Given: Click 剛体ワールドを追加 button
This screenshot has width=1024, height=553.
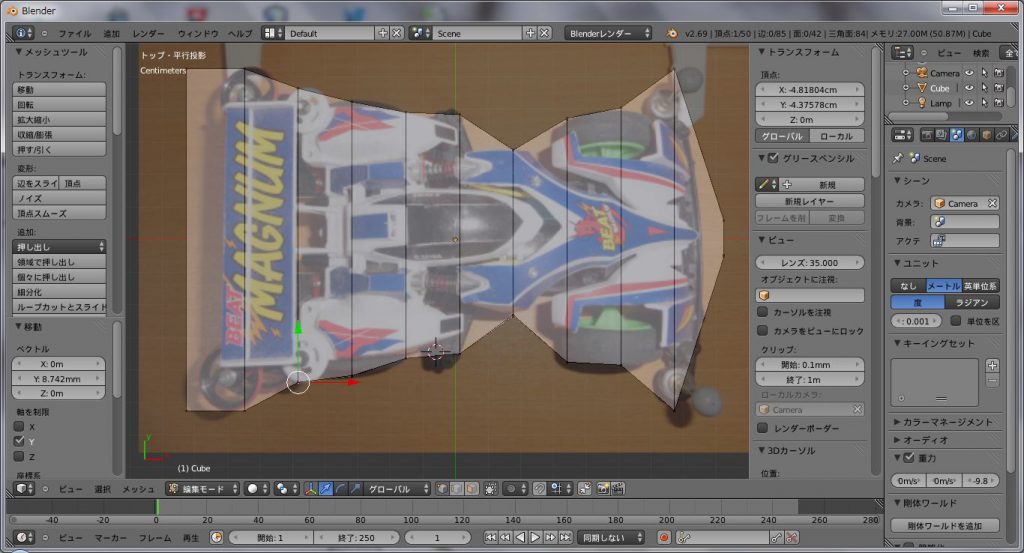Looking at the screenshot, I should [x=945, y=526].
